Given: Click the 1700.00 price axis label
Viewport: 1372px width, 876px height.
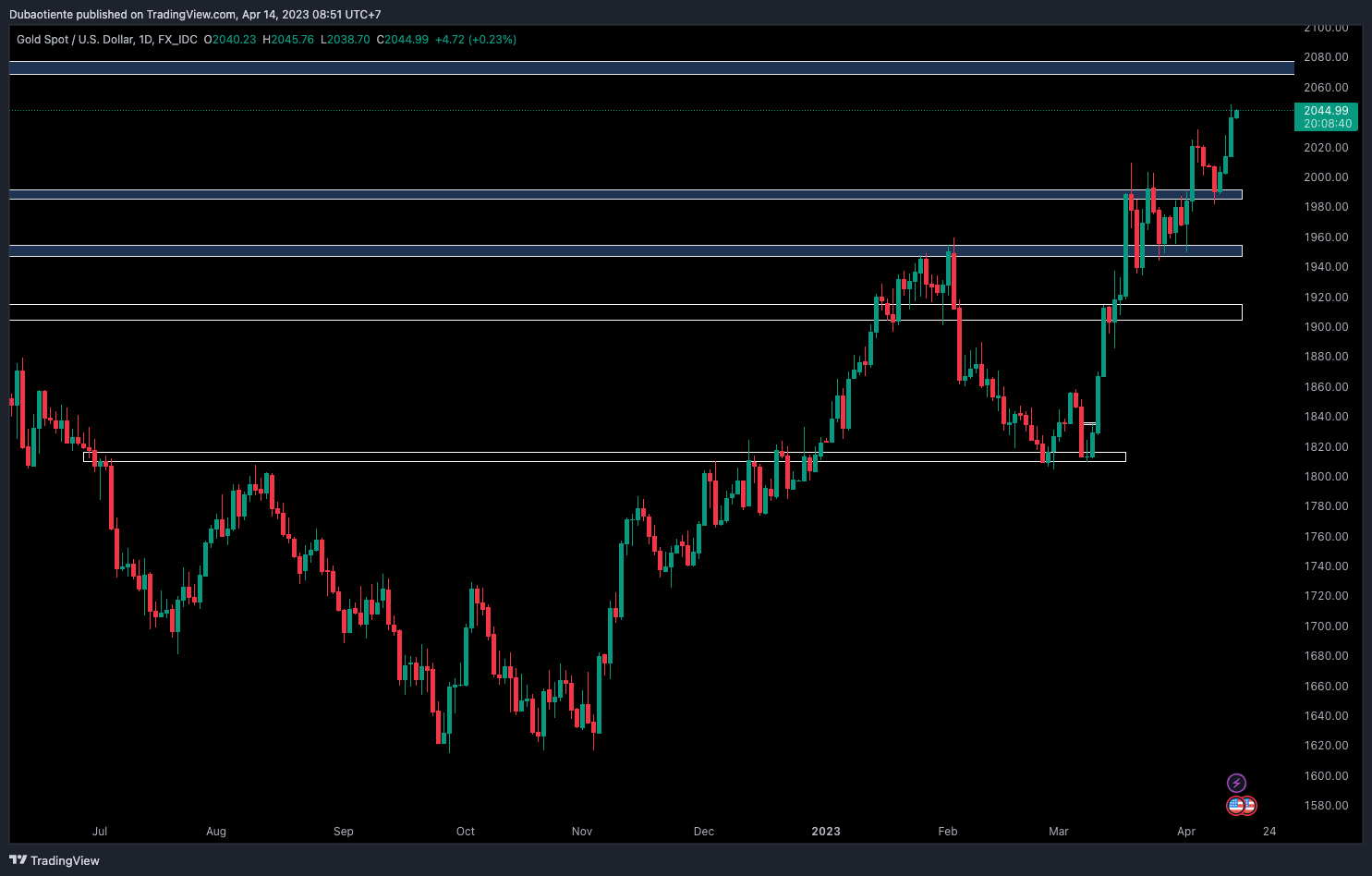Looking at the screenshot, I should (1326, 627).
